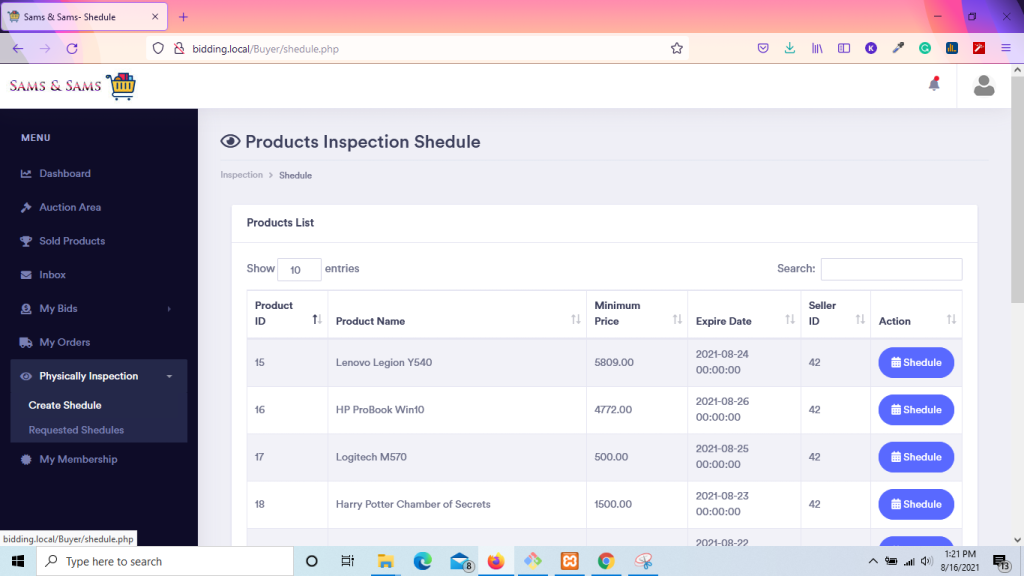Click the Sams & Sams shopping cart logo
The height and width of the screenshot is (576, 1024).
click(120, 85)
